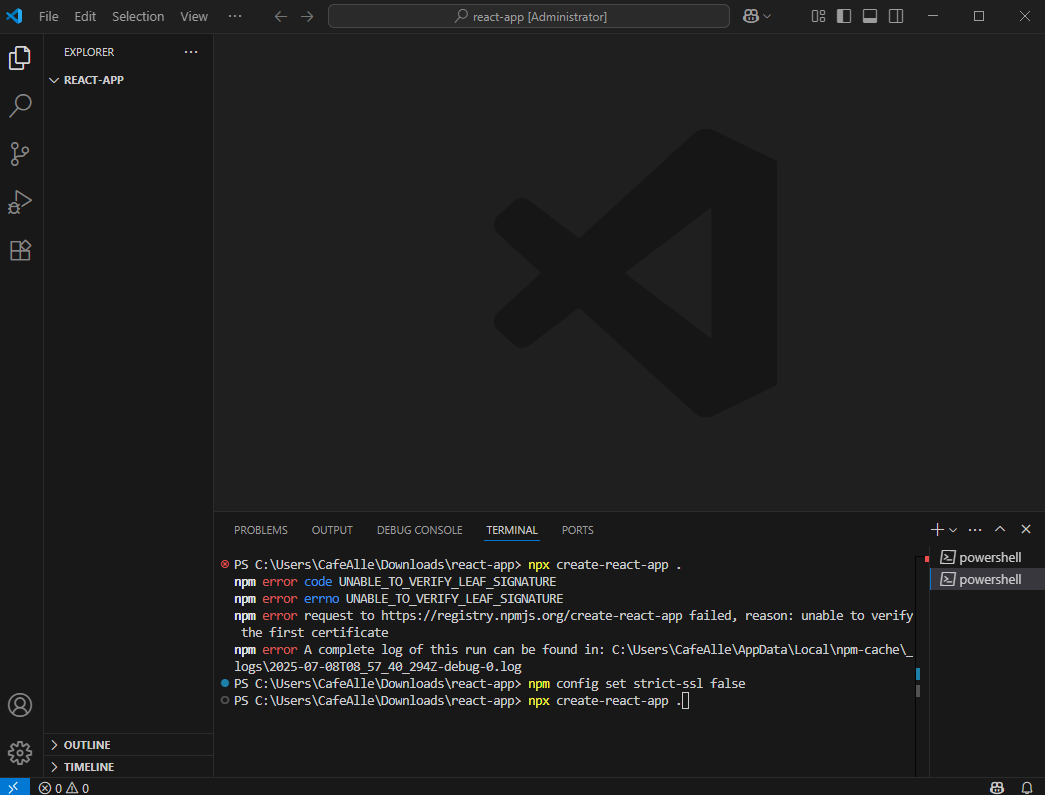Open the View menu

click(194, 17)
